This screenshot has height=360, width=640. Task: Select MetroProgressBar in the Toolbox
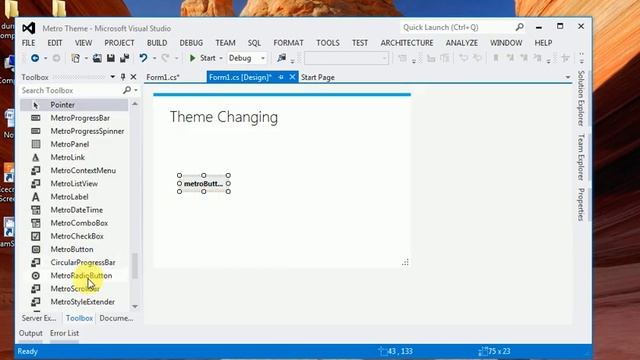(x=74, y=118)
